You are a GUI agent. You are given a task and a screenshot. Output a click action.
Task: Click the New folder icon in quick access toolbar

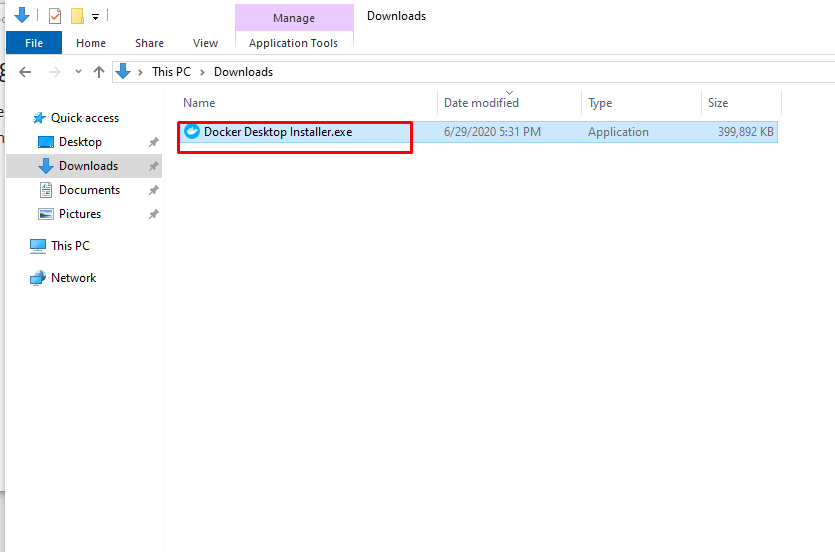pyautogui.click(x=77, y=16)
